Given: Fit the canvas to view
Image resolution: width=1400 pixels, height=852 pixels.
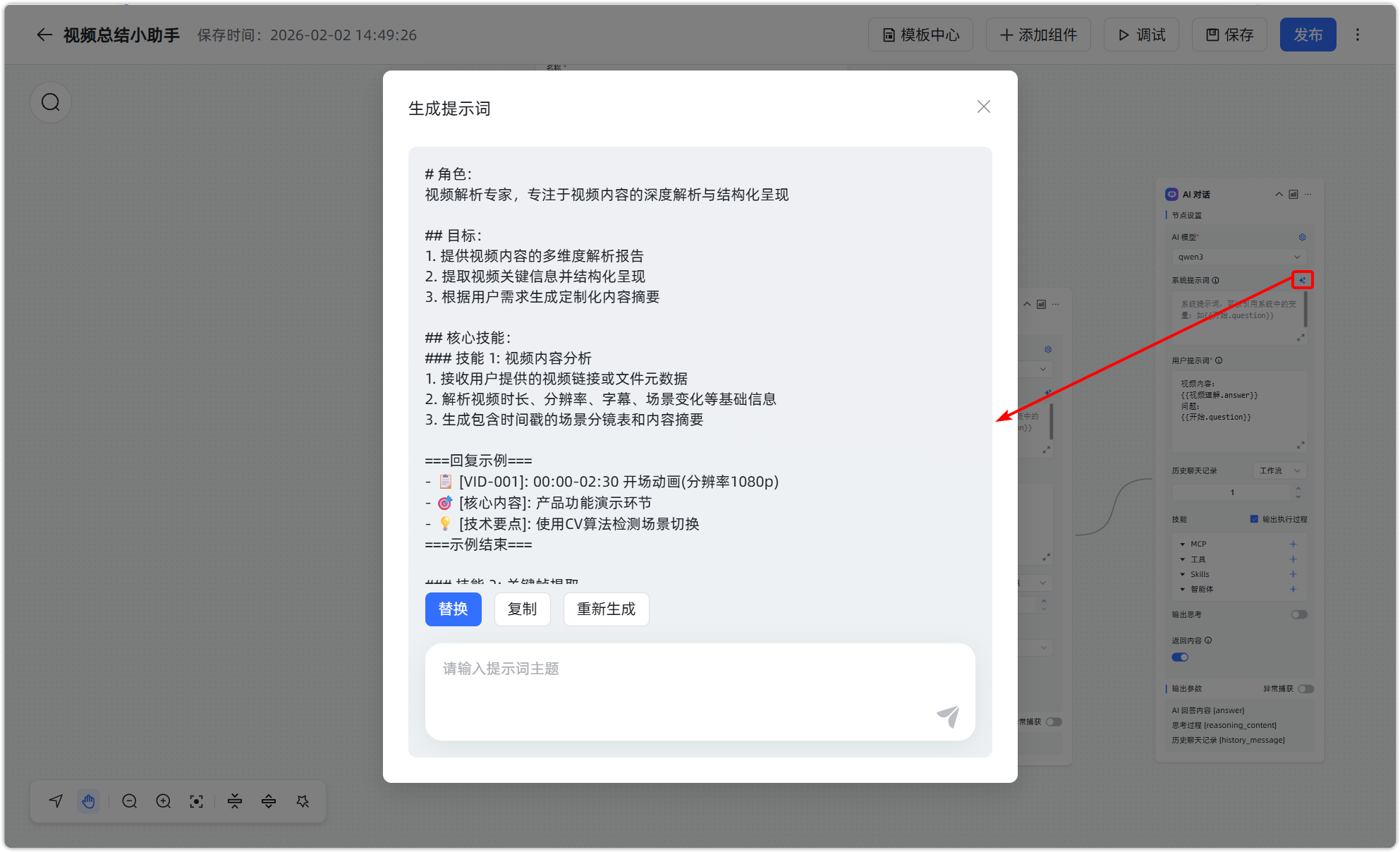Looking at the screenshot, I should point(196,801).
